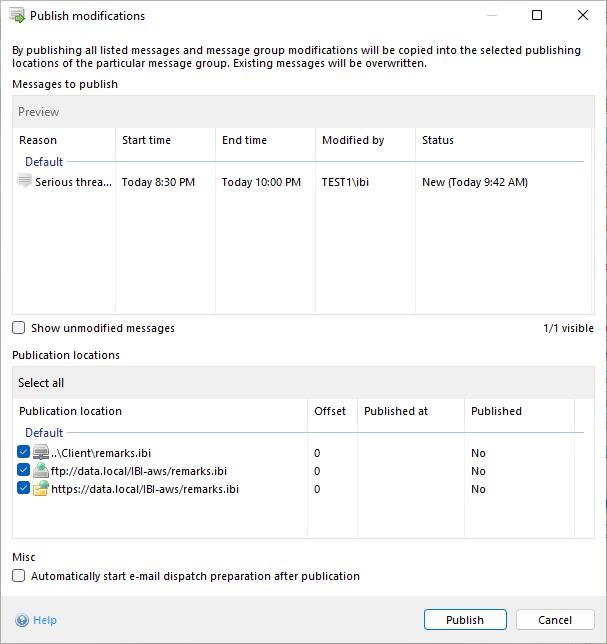Viewport: 607px width, 644px height.
Task: Click the Publish button
Action: pyautogui.click(x=465, y=620)
